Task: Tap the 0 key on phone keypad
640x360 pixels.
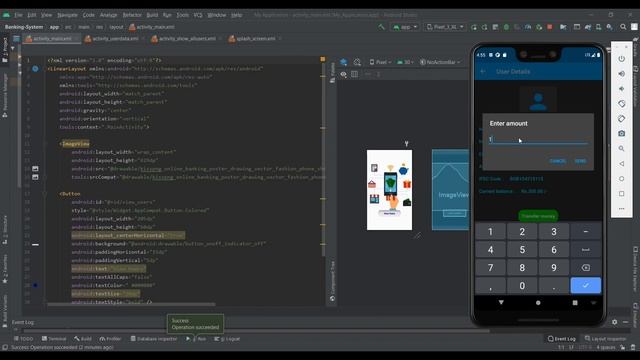Action: (x=522, y=286)
